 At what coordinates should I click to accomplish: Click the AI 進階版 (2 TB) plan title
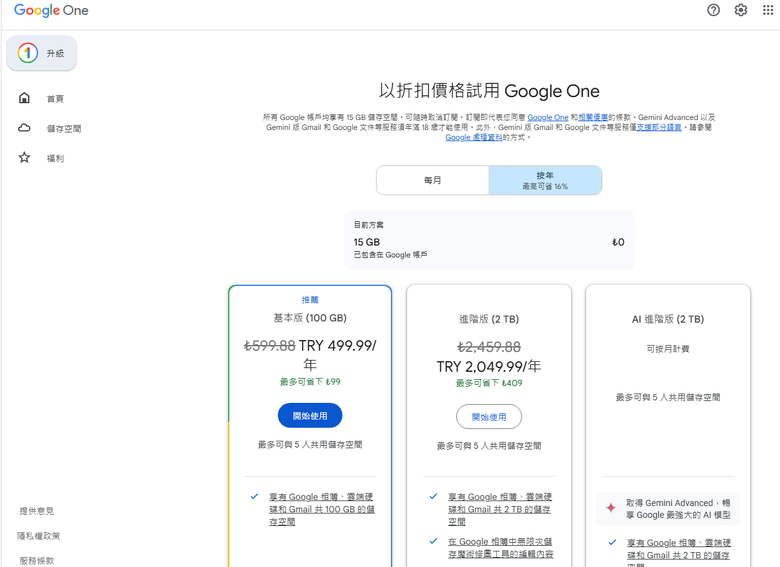coord(668,319)
